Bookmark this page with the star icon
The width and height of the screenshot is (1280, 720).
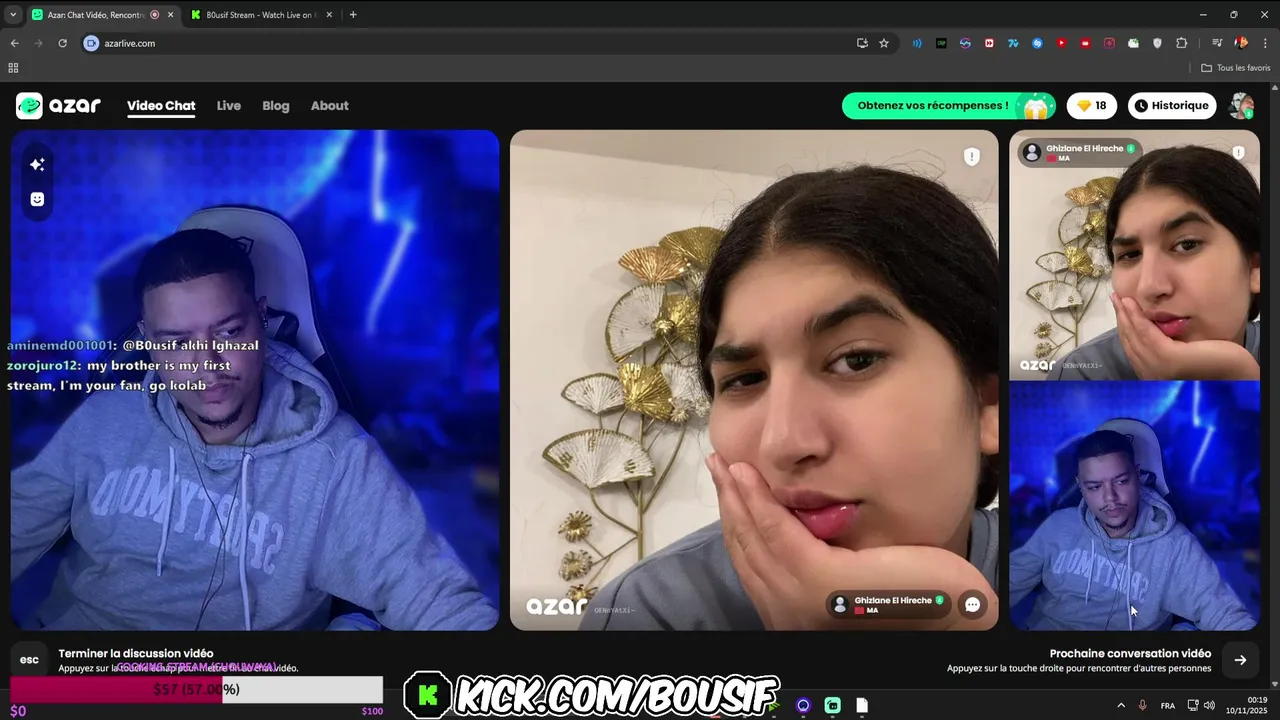tap(884, 43)
